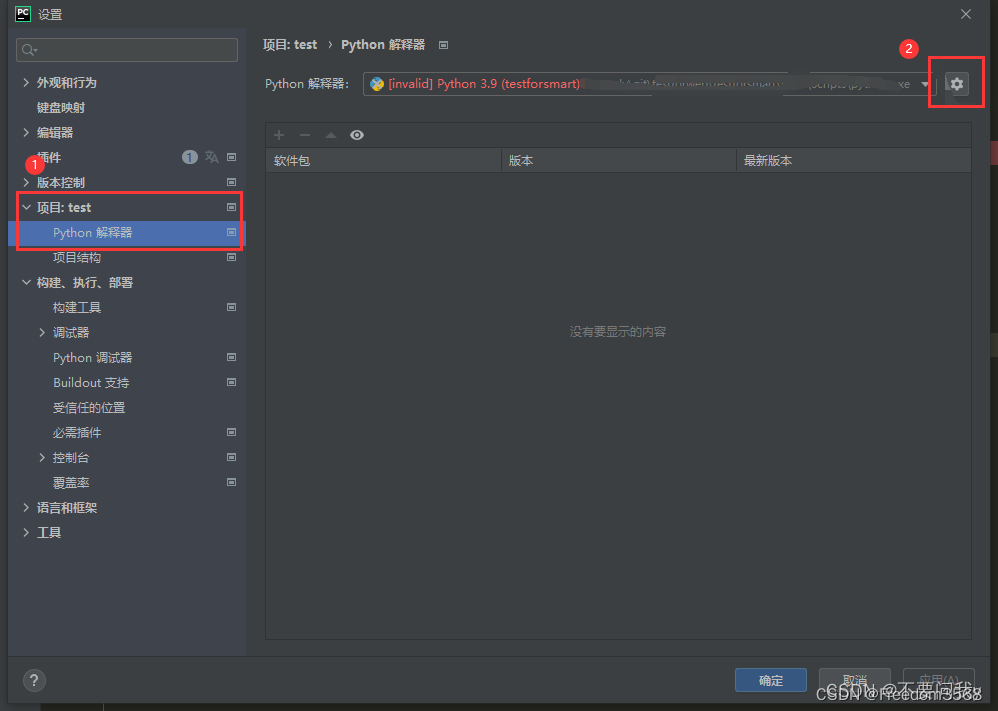This screenshot has height=711, width=998.
Task: Click project-level icon in Python 解释器 row
Action: [232, 232]
